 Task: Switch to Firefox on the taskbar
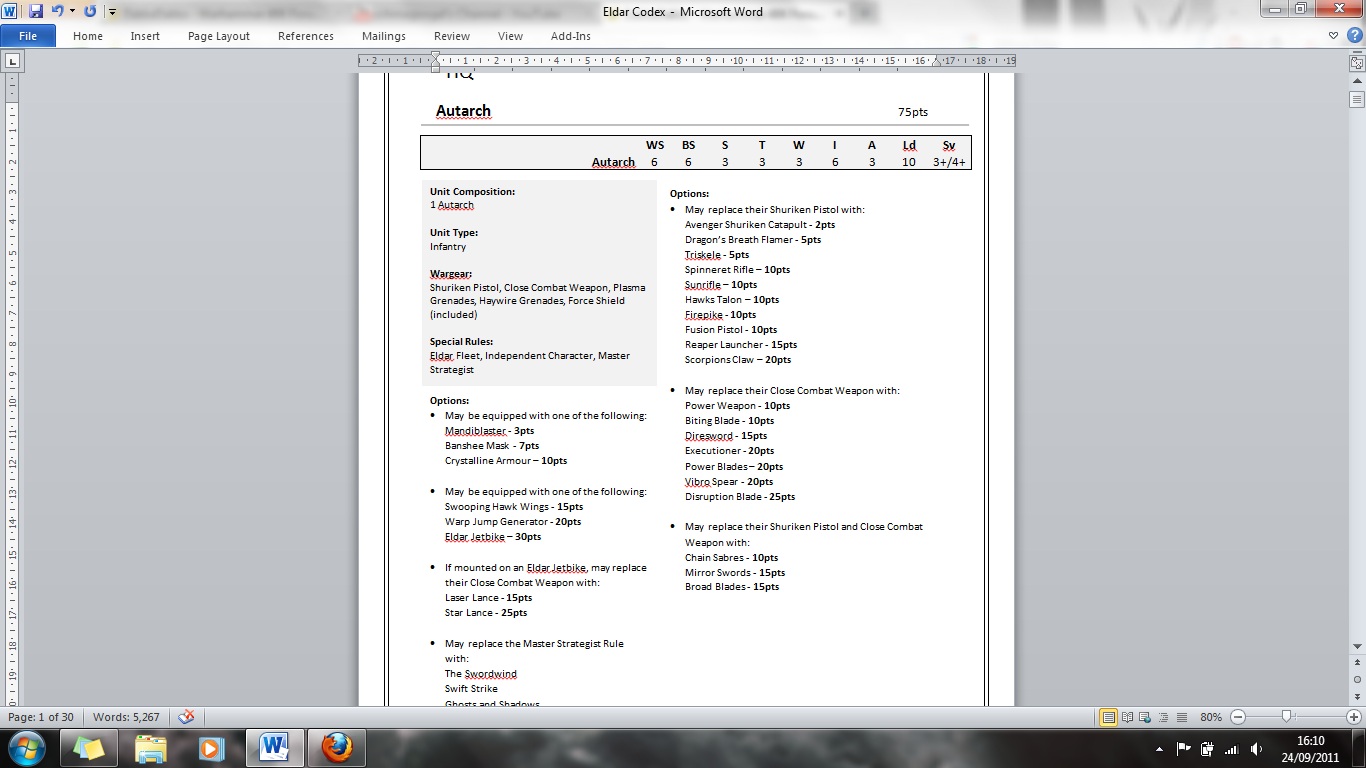(x=337, y=748)
